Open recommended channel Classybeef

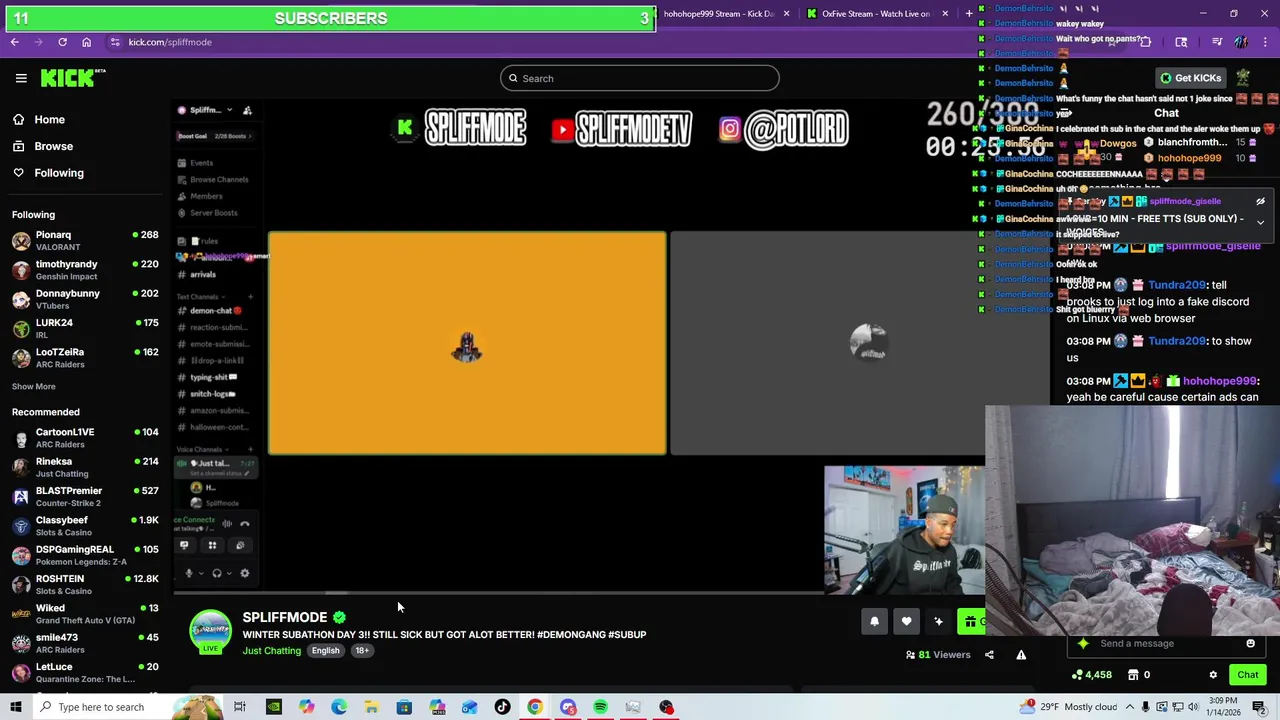pyautogui.click(x=85, y=526)
